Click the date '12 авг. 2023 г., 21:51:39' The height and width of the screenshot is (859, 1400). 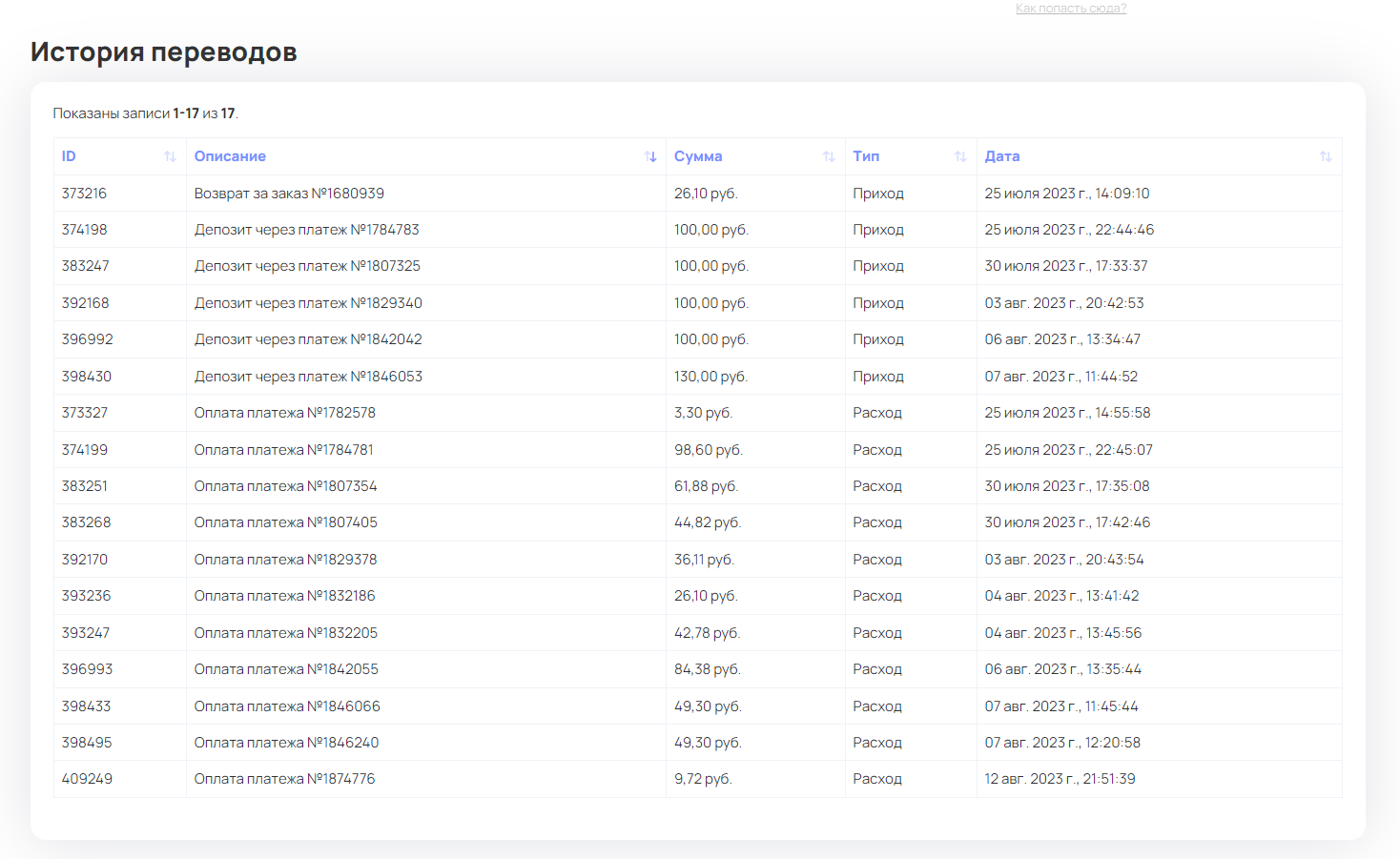tap(1060, 779)
